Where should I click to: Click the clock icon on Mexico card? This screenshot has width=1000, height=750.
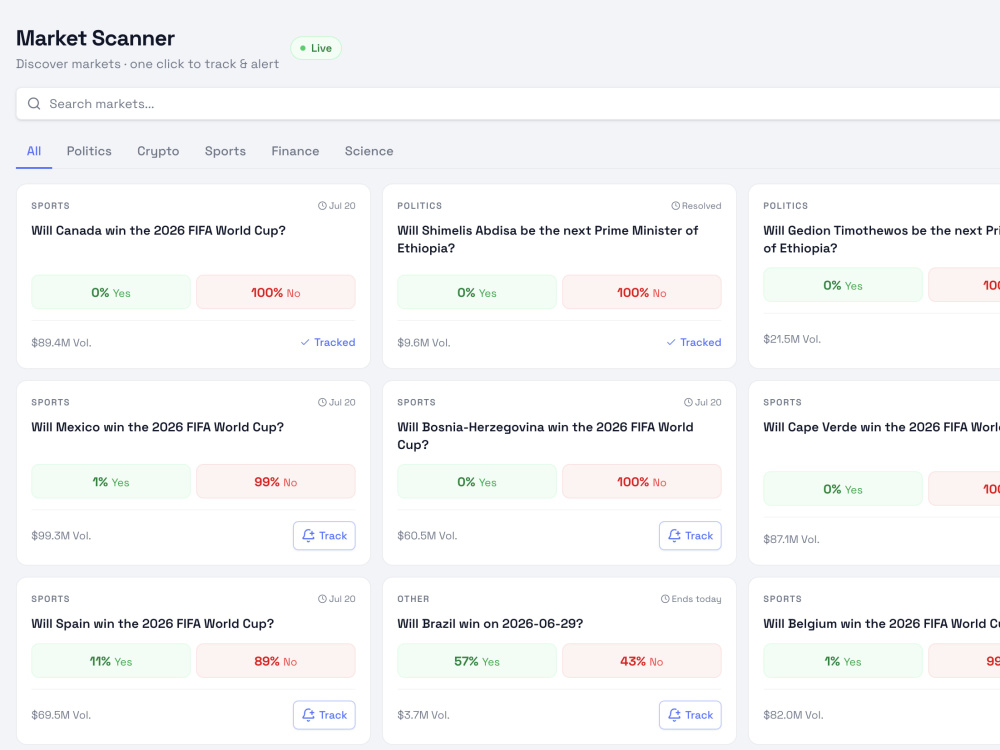[322, 402]
